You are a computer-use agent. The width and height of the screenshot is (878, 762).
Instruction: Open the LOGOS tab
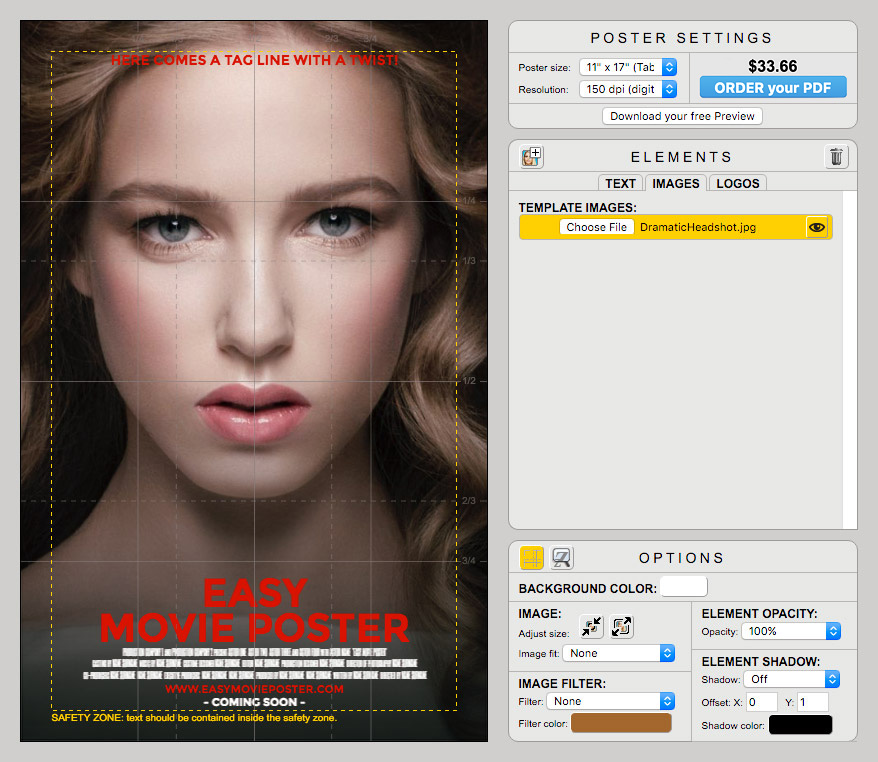(737, 183)
